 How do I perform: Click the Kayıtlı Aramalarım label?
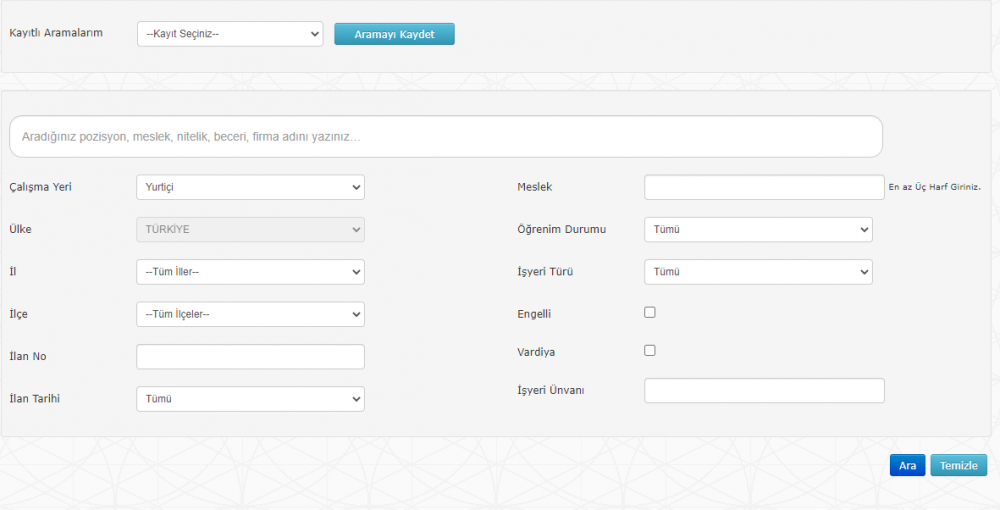tap(55, 34)
